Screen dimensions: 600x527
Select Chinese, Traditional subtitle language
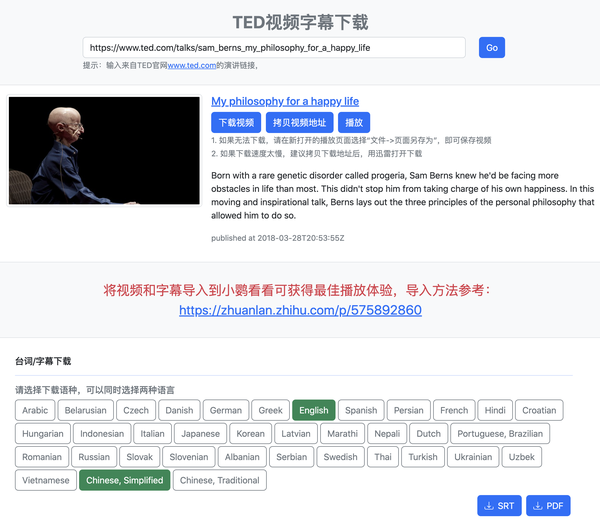pyautogui.click(x=220, y=480)
